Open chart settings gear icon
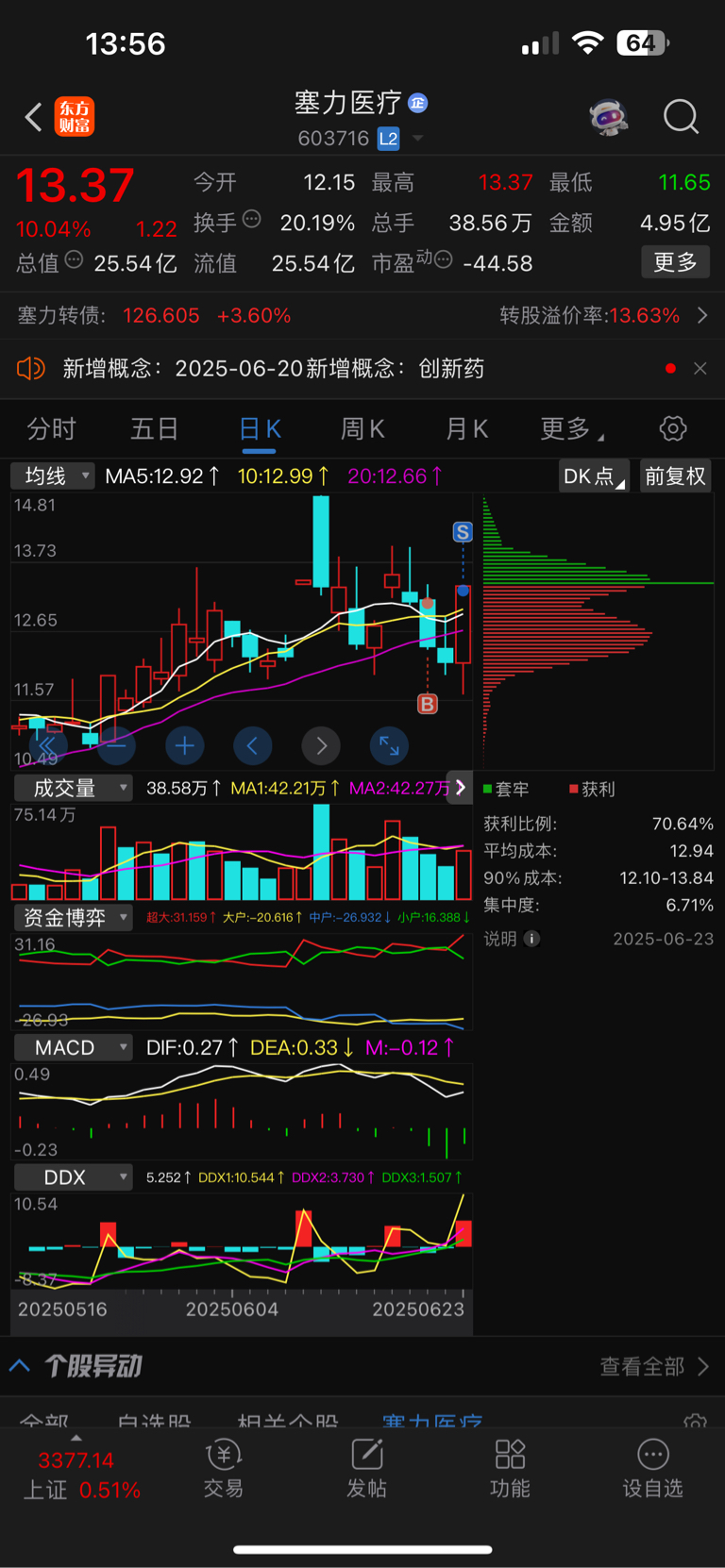 (x=673, y=429)
